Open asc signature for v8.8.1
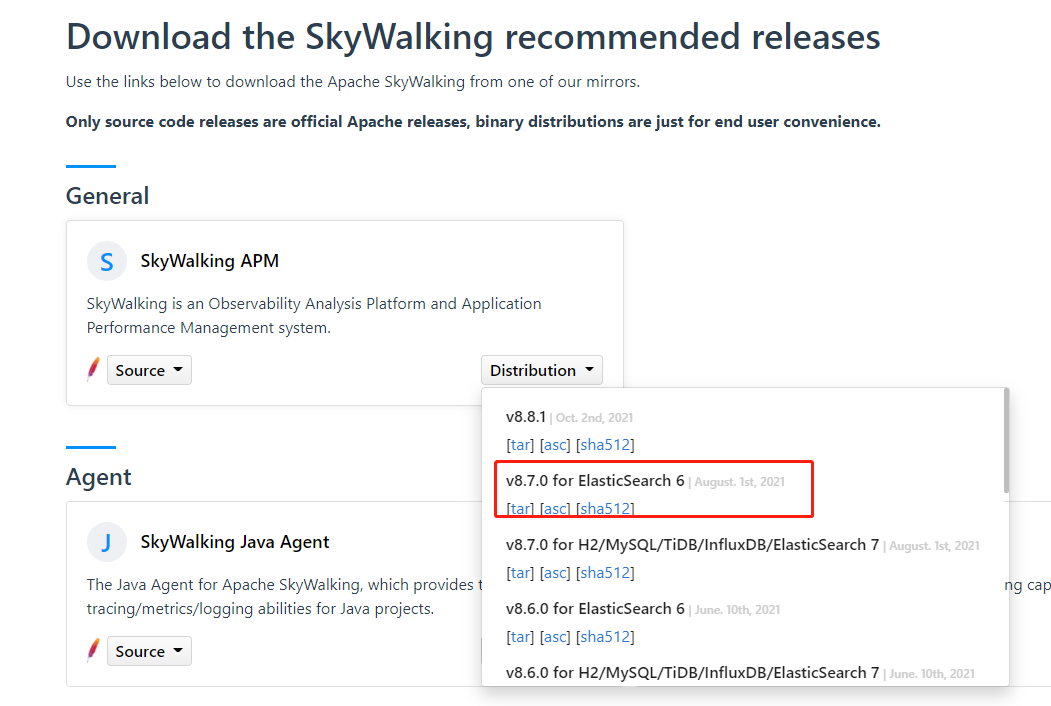This screenshot has width=1051, height=706. click(x=555, y=445)
